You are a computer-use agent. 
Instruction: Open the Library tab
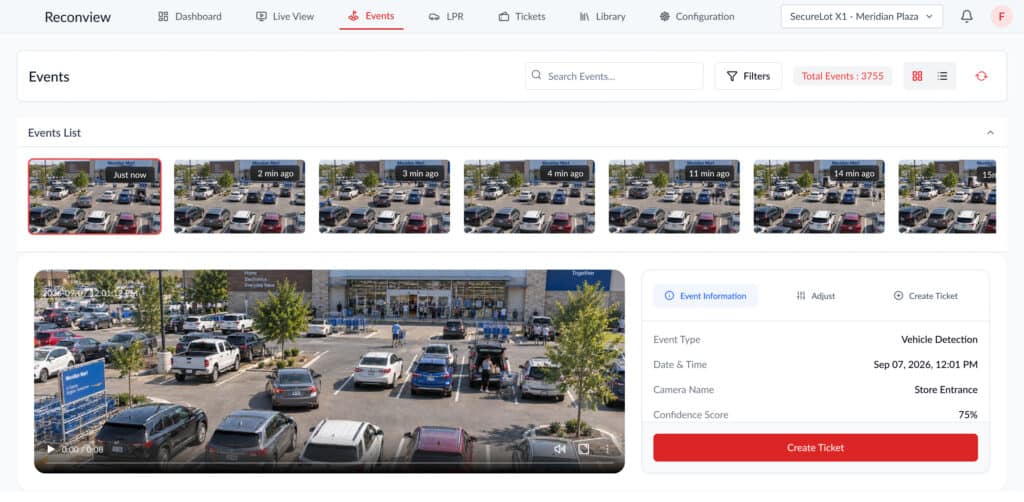[x=602, y=16]
